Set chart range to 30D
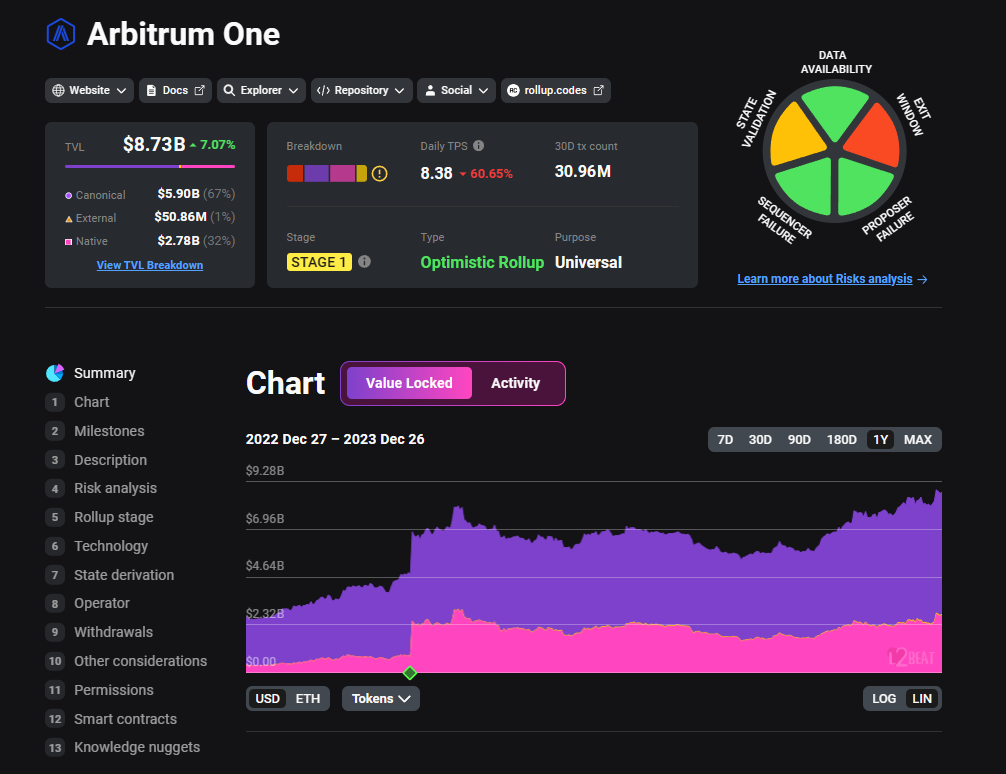The image size is (1006, 774). [760, 440]
